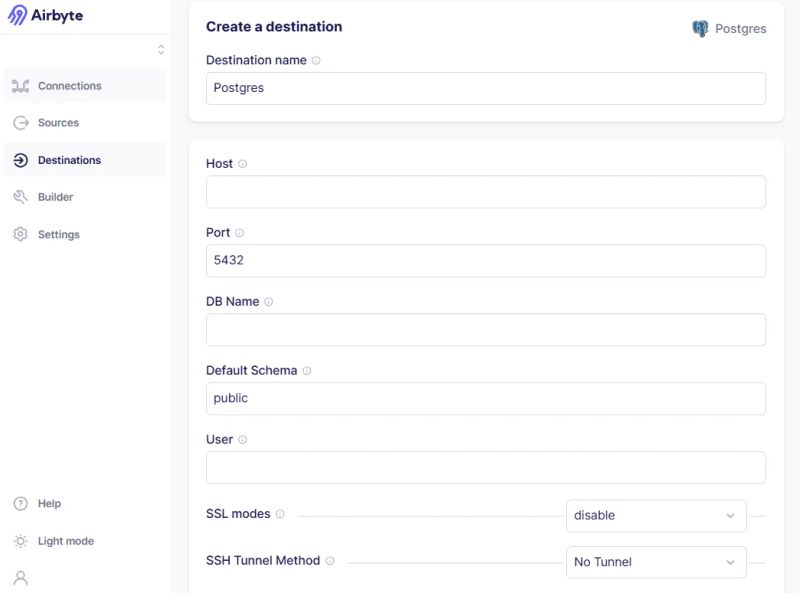This screenshot has height=593, width=800.
Task: Click the Light mode sun icon
Action: point(20,541)
